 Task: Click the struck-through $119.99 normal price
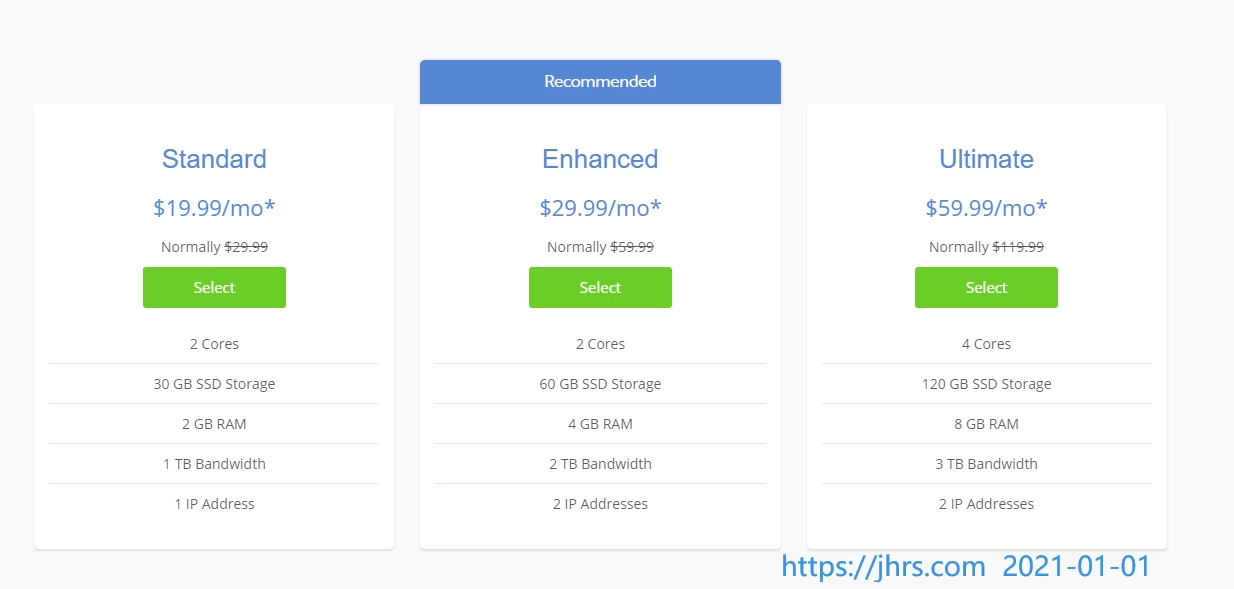[1018, 247]
